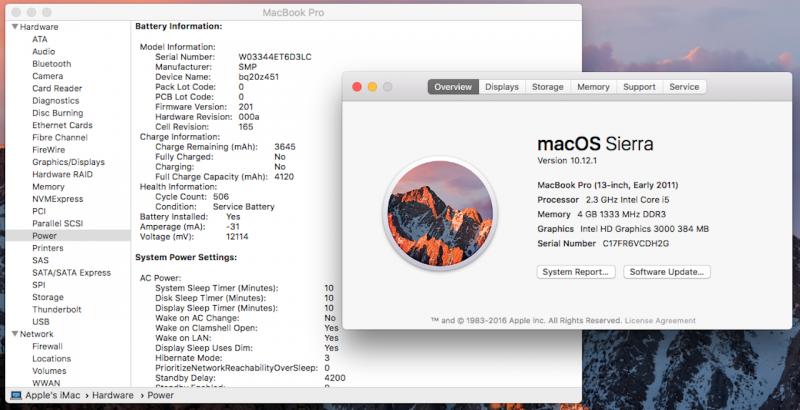Image resolution: width=800 pixels, height=410 pixels.
Task: Click the Battery Information heading
Action: coord(179,26)
